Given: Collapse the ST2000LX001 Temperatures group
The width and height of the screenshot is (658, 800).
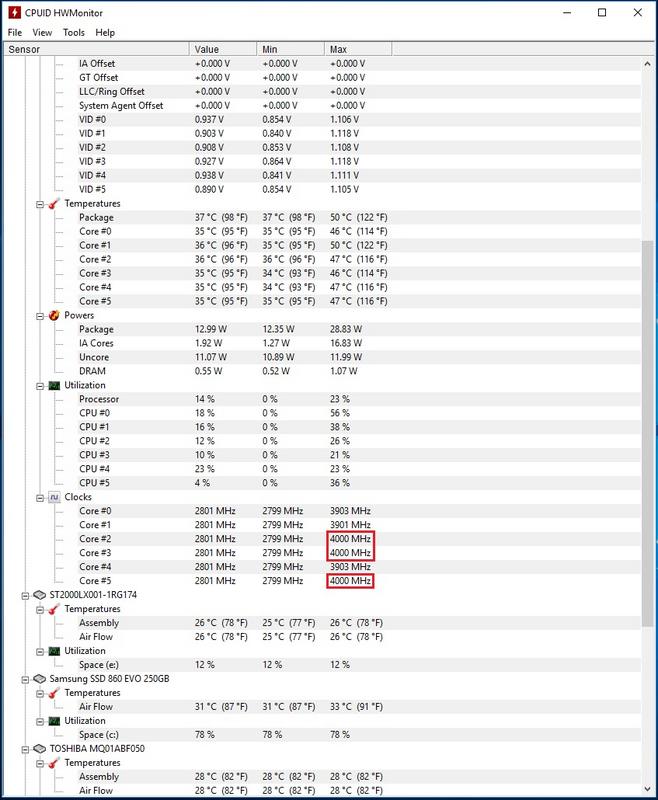Looking at the screenshot, I should click(40, 610).
